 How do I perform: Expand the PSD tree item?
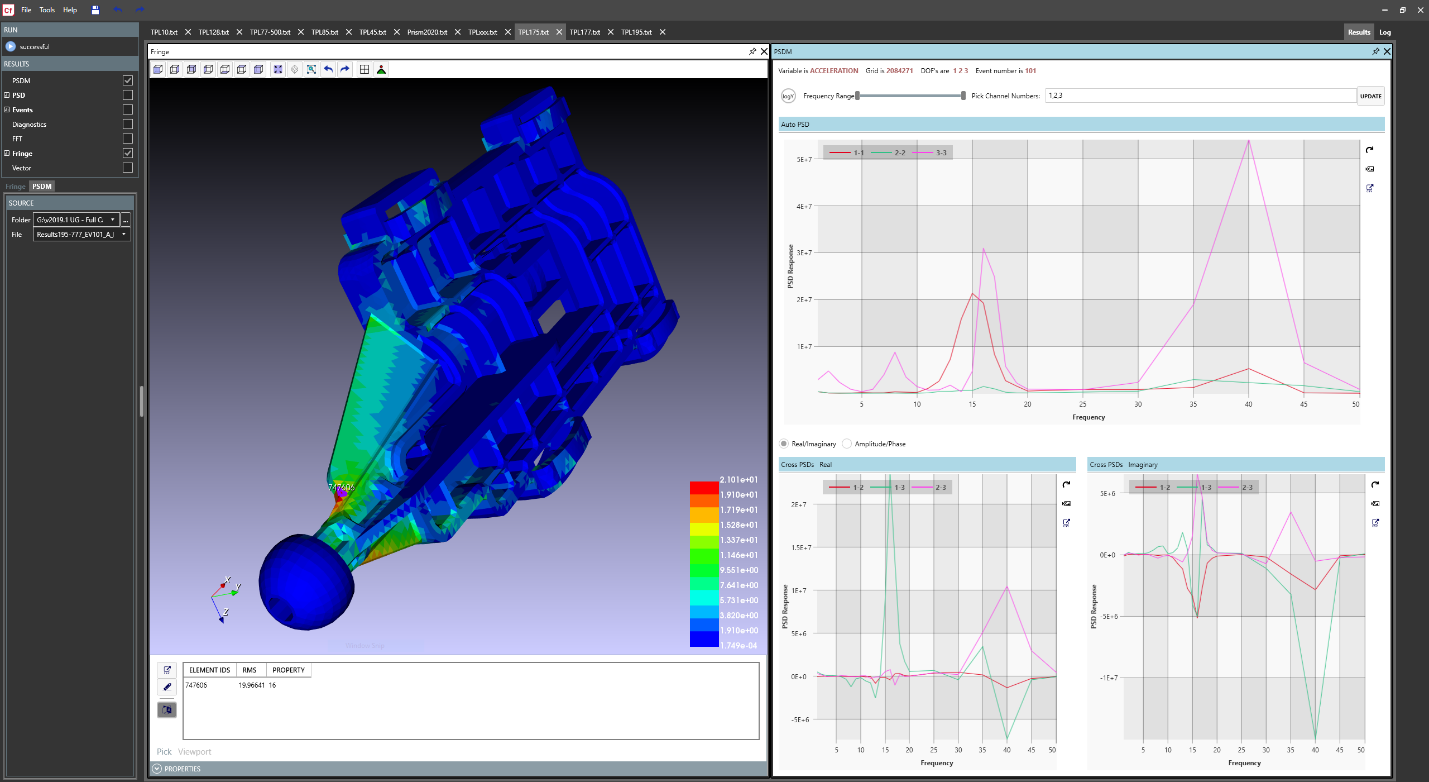(x=7, y=95)
